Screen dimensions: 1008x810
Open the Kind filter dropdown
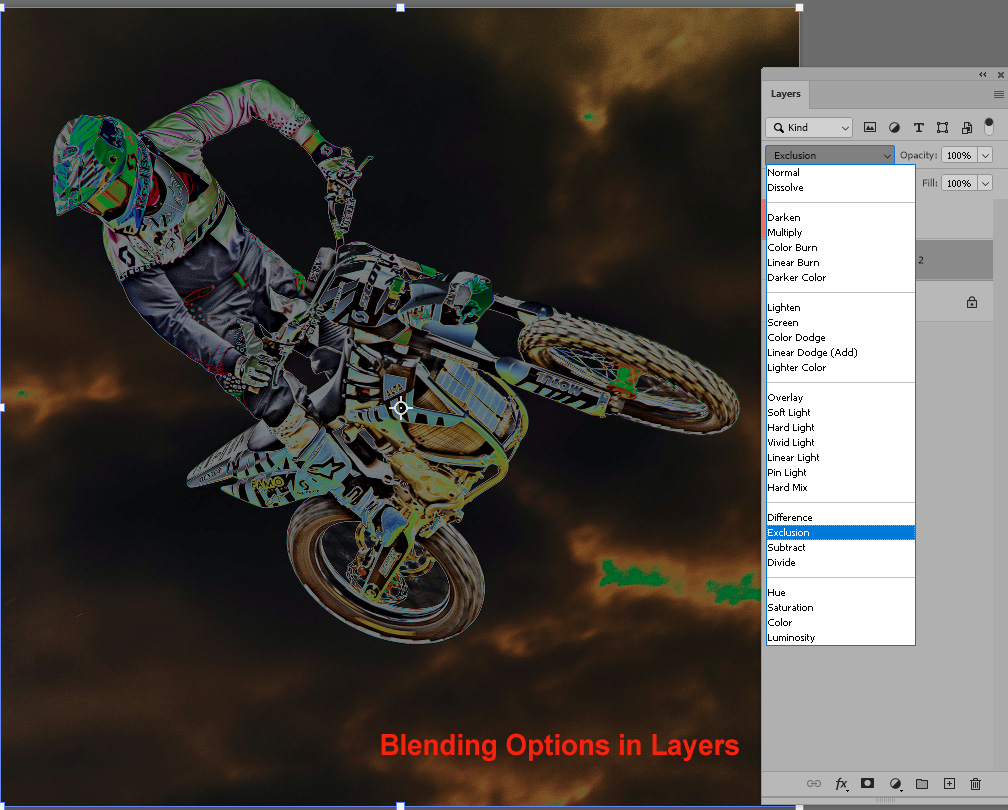click(x=809, y=128)
